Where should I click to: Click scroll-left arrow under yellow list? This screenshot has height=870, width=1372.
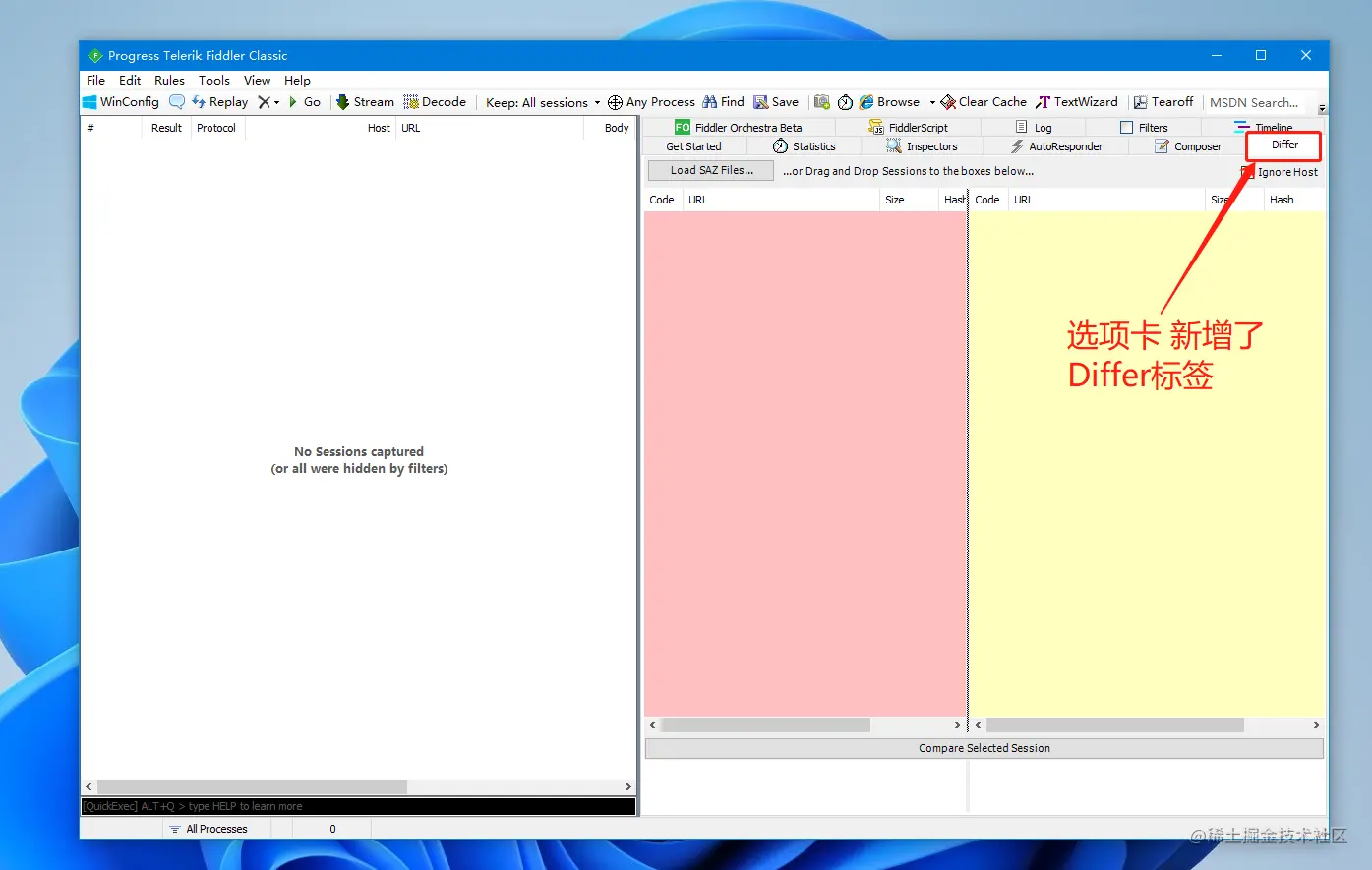click(978, 725)
